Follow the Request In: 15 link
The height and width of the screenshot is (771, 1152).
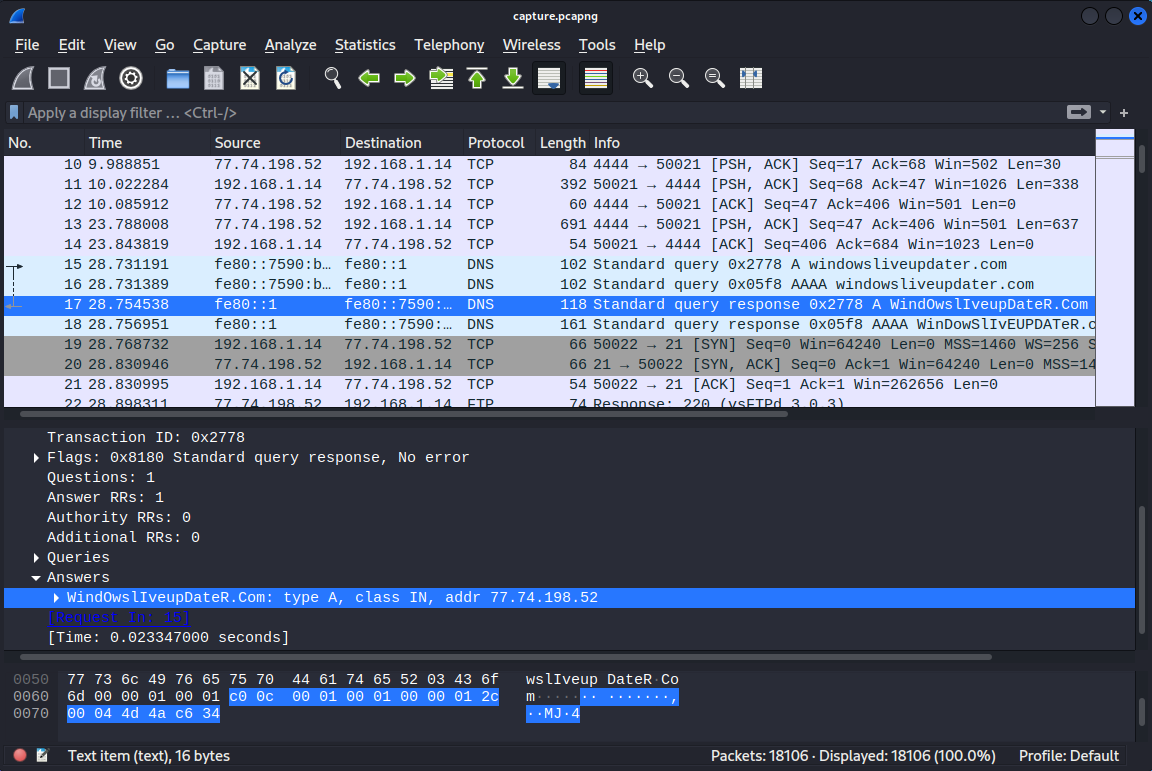pyautogui.click(x=118, y=617)
